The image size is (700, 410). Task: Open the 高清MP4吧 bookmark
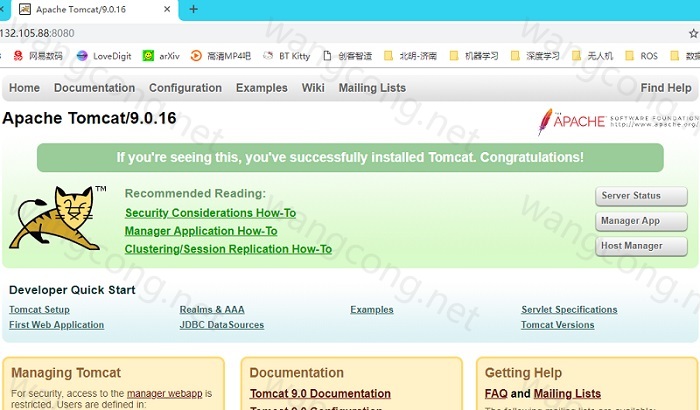click(221, 56)
